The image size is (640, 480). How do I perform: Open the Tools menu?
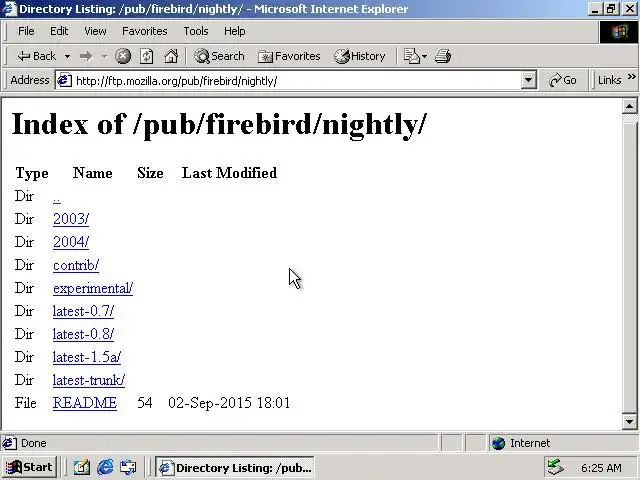(x=196, y=31)
